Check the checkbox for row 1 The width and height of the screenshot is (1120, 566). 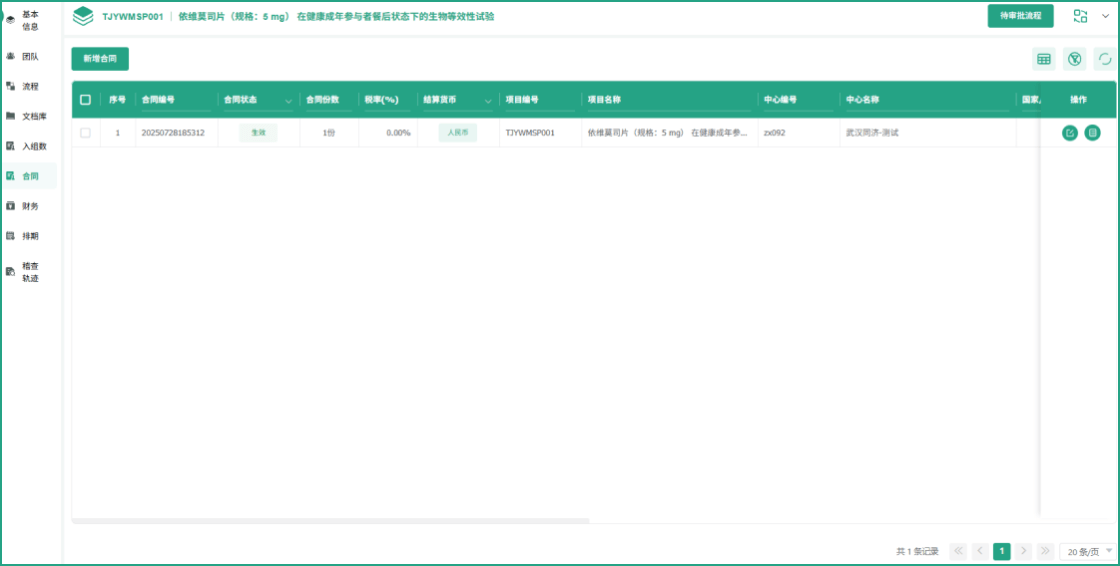(85, 133)
